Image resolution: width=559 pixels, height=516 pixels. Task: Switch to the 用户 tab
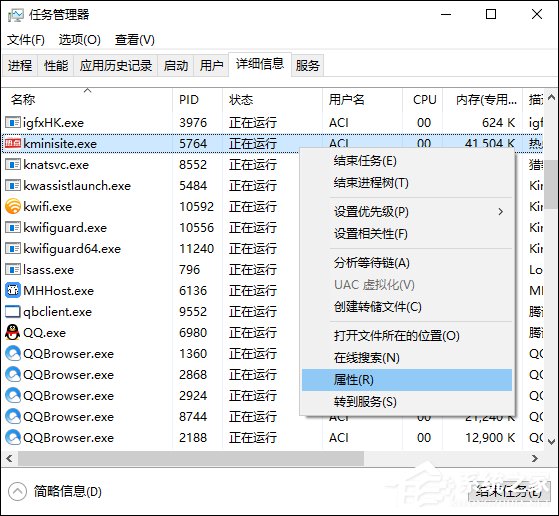(211, 66)
